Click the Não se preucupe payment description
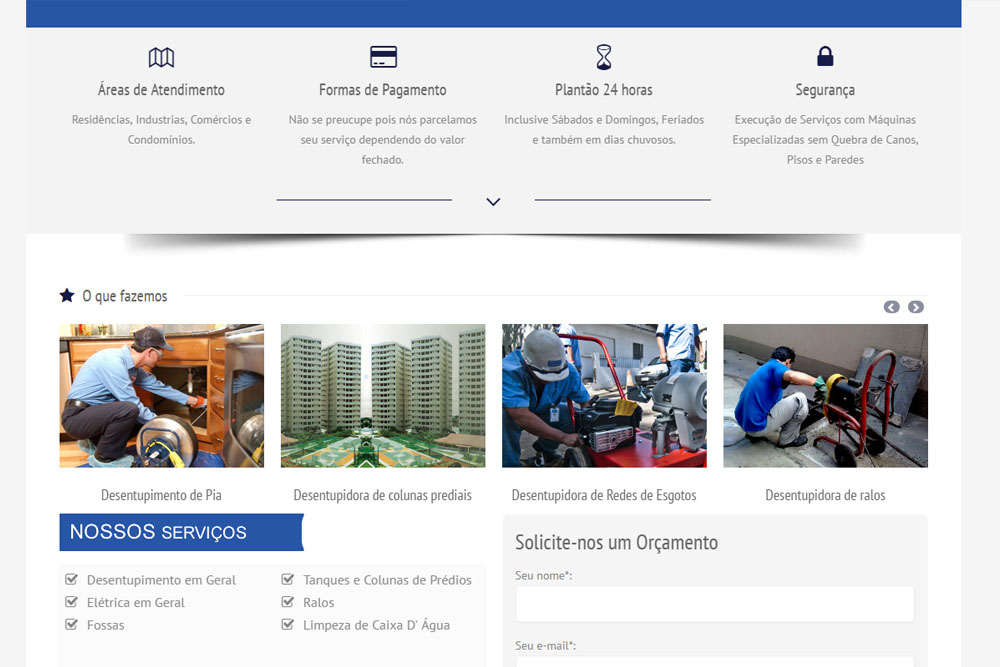The width and height of the screenshot is (1000, 667). [x=383, y=140]
